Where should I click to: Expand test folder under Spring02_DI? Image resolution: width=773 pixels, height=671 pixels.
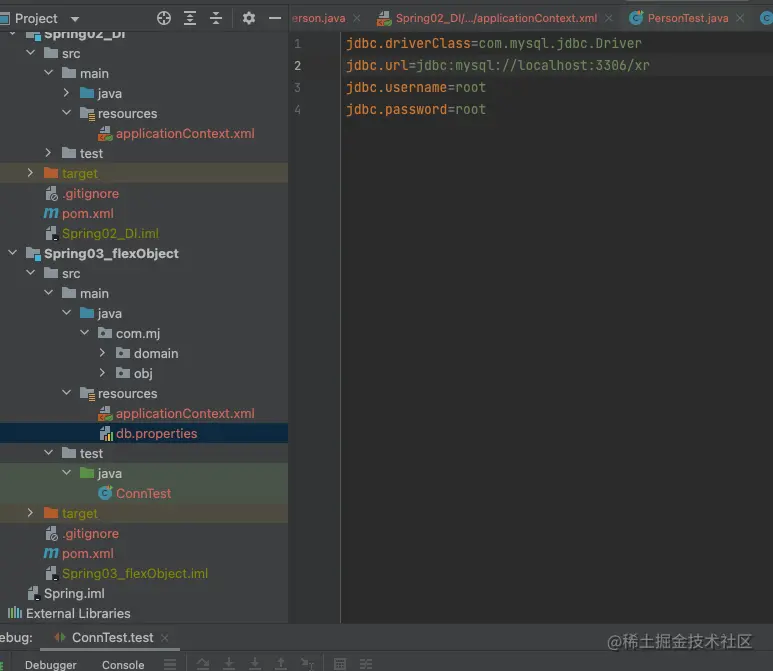(48, 153)
